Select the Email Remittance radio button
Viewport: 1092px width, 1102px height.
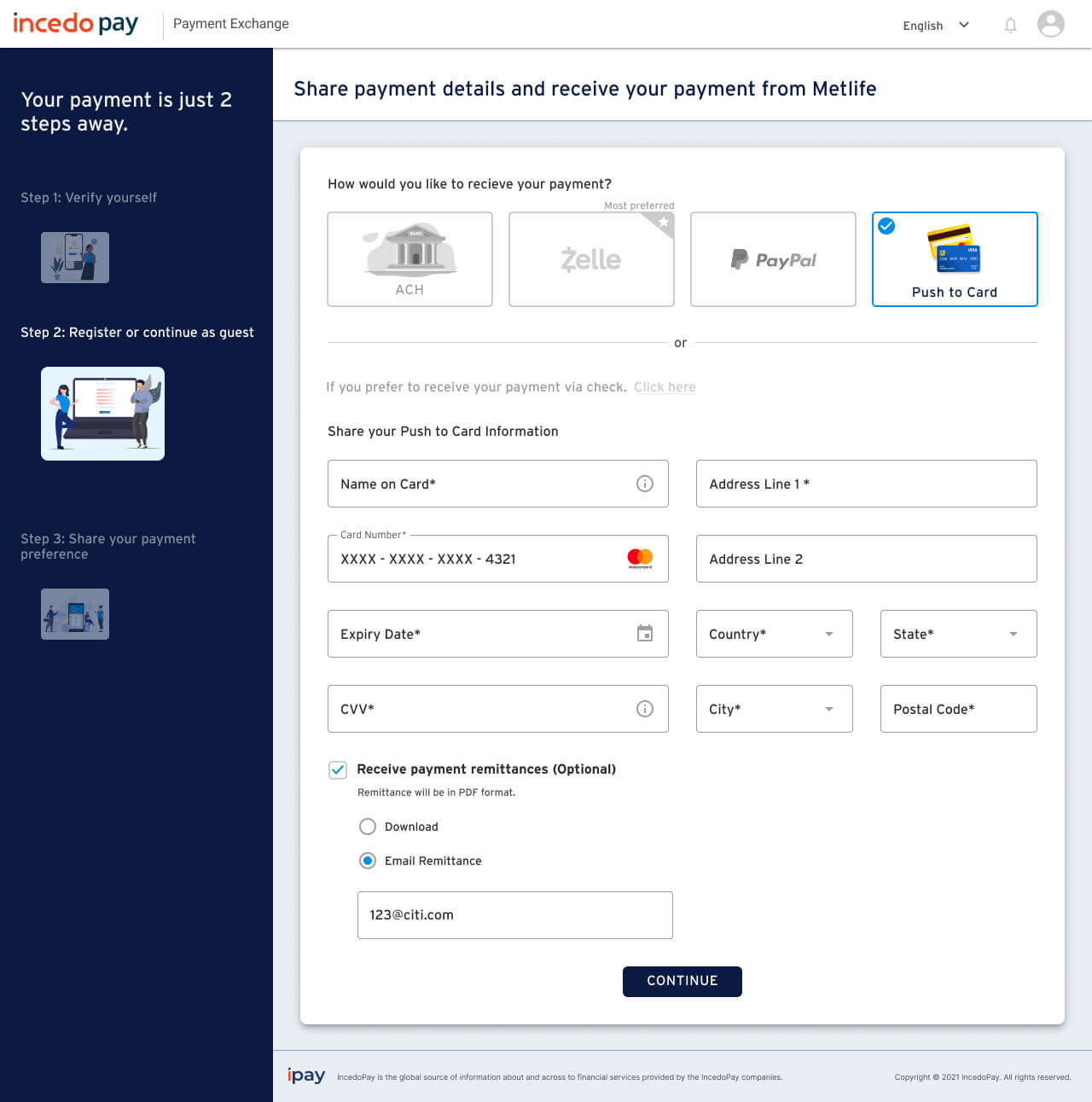coord(368,861)
